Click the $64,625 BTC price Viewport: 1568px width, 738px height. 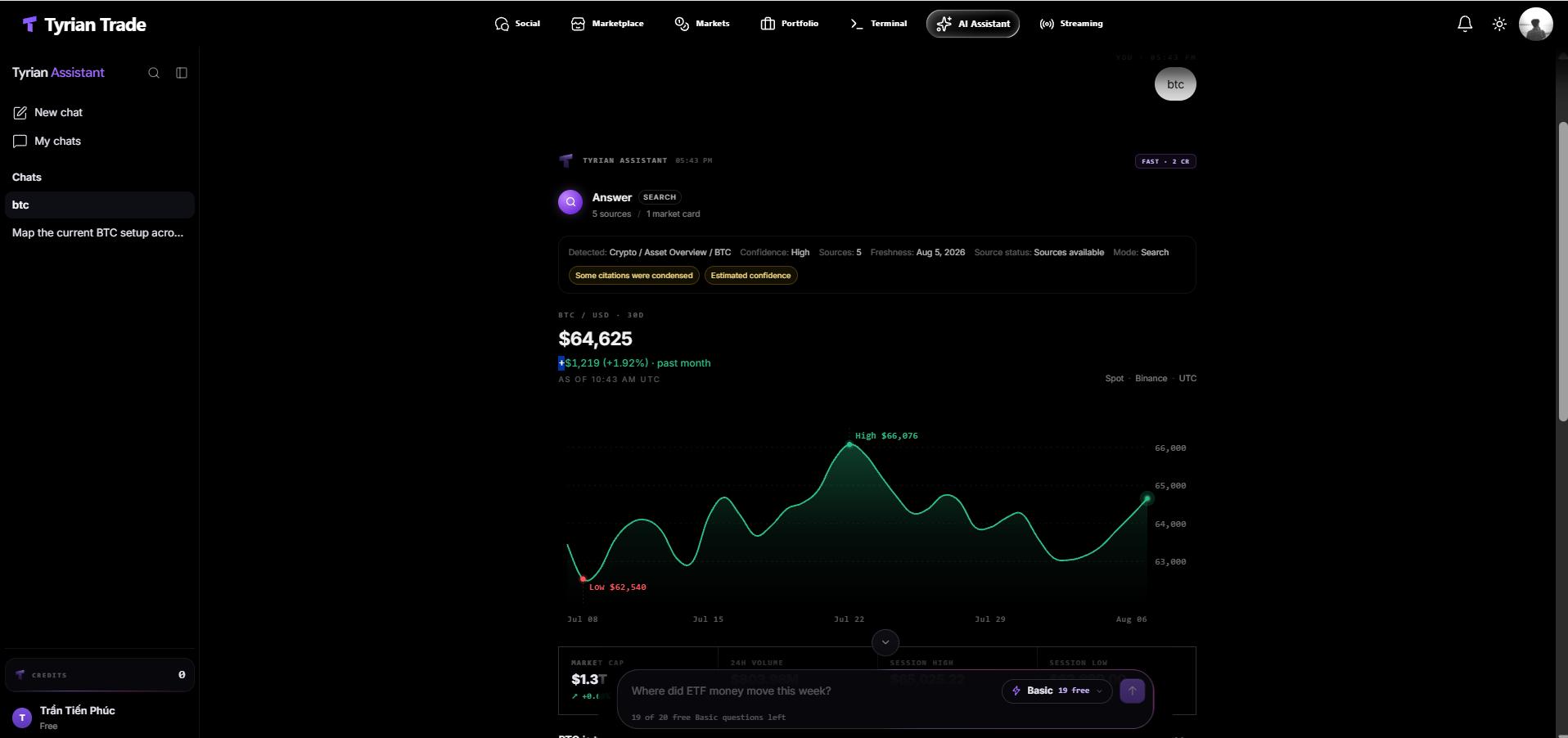[595, 339]
